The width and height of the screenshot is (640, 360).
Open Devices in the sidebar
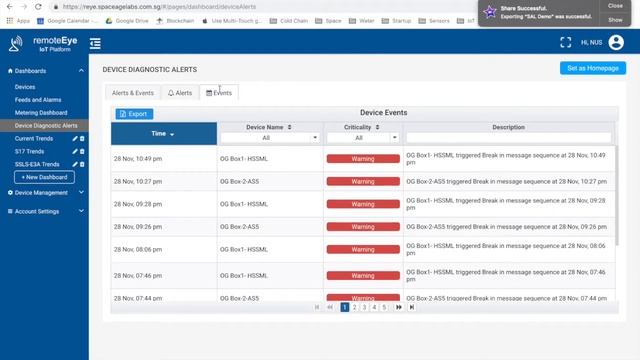click(25, 87)
